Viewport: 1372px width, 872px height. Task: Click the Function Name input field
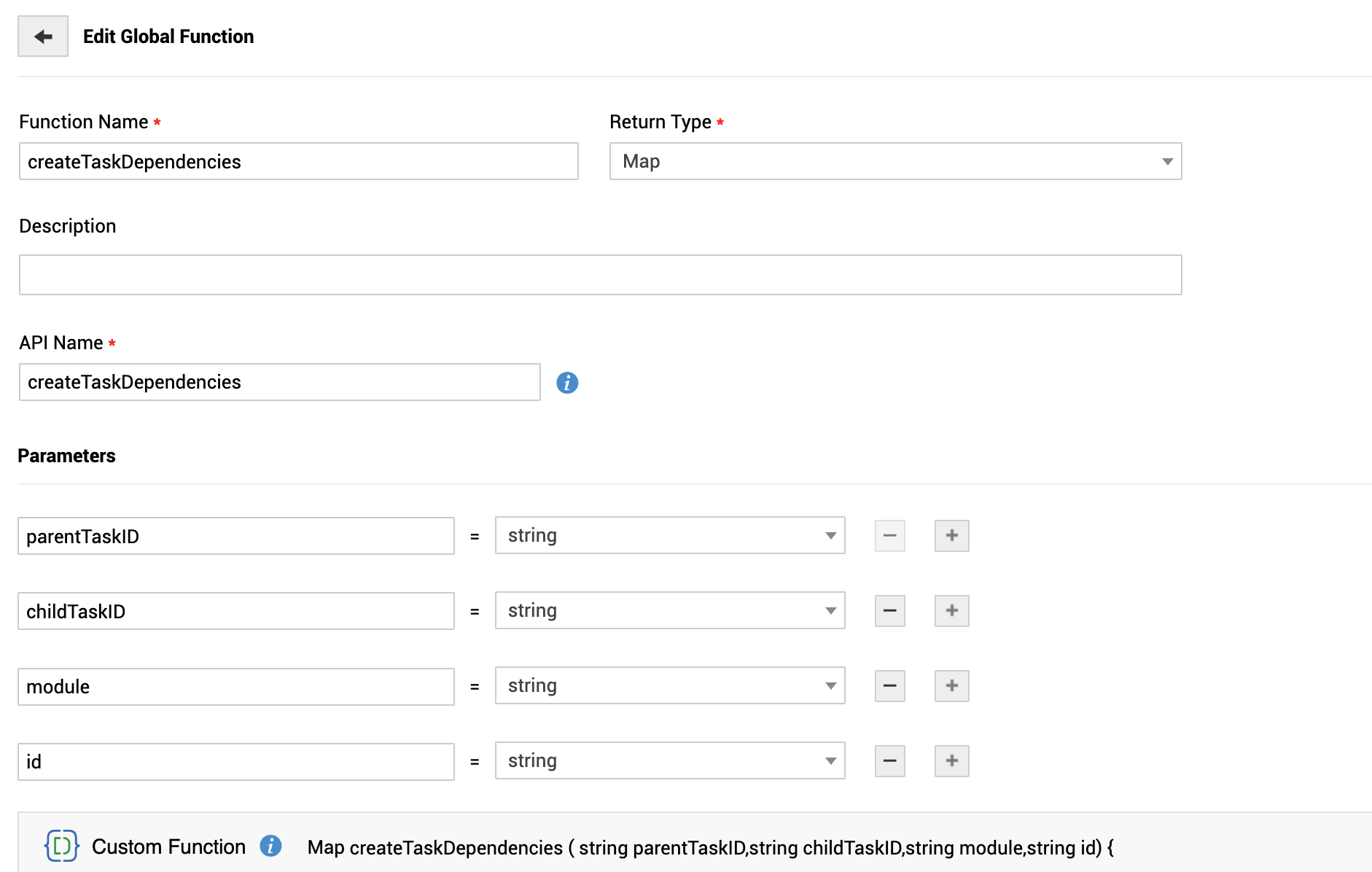pyautogui.click(x=298, y=161)
